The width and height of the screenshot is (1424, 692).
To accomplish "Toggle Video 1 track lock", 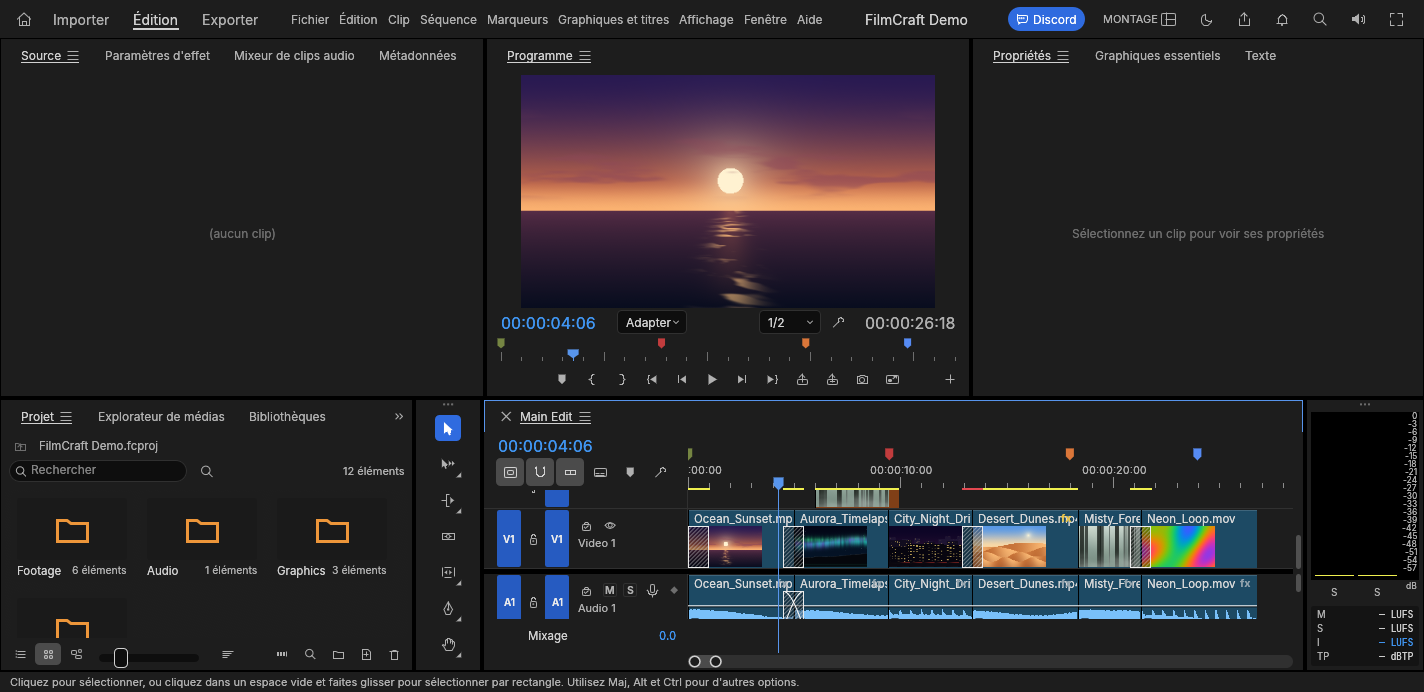I will (533, 539).
